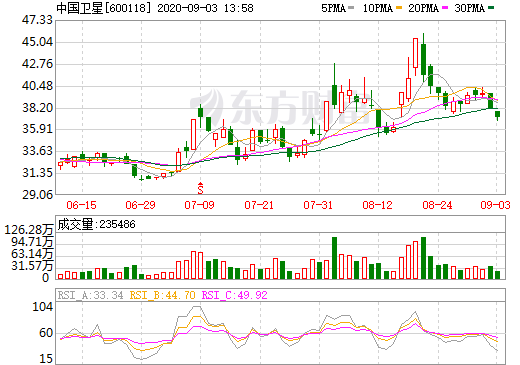Click the 06-29 date label
Viewport: 520px width, 365px height.
(140, 205)
